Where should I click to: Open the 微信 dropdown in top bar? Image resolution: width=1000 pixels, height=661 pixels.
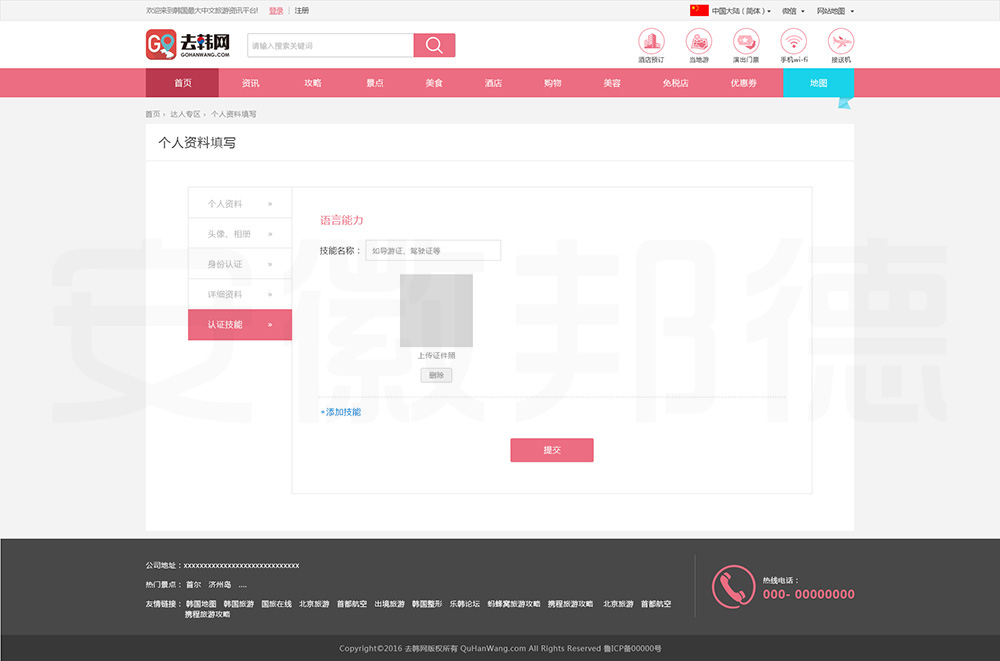792,11
